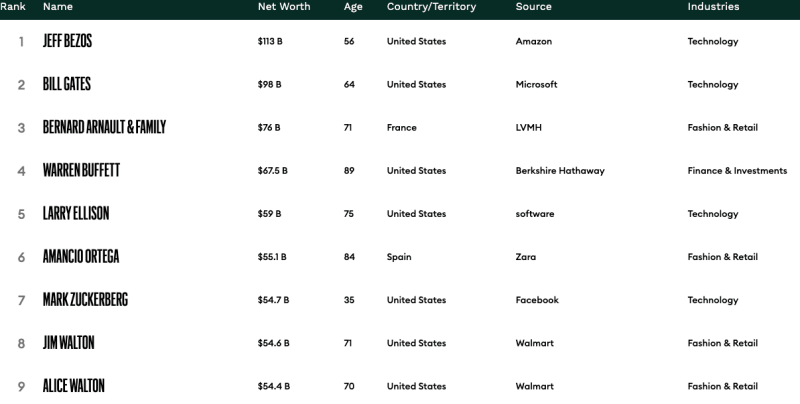800x404 pixels.
Task: Click the Country/Territory column header
Action: (431, 7)
